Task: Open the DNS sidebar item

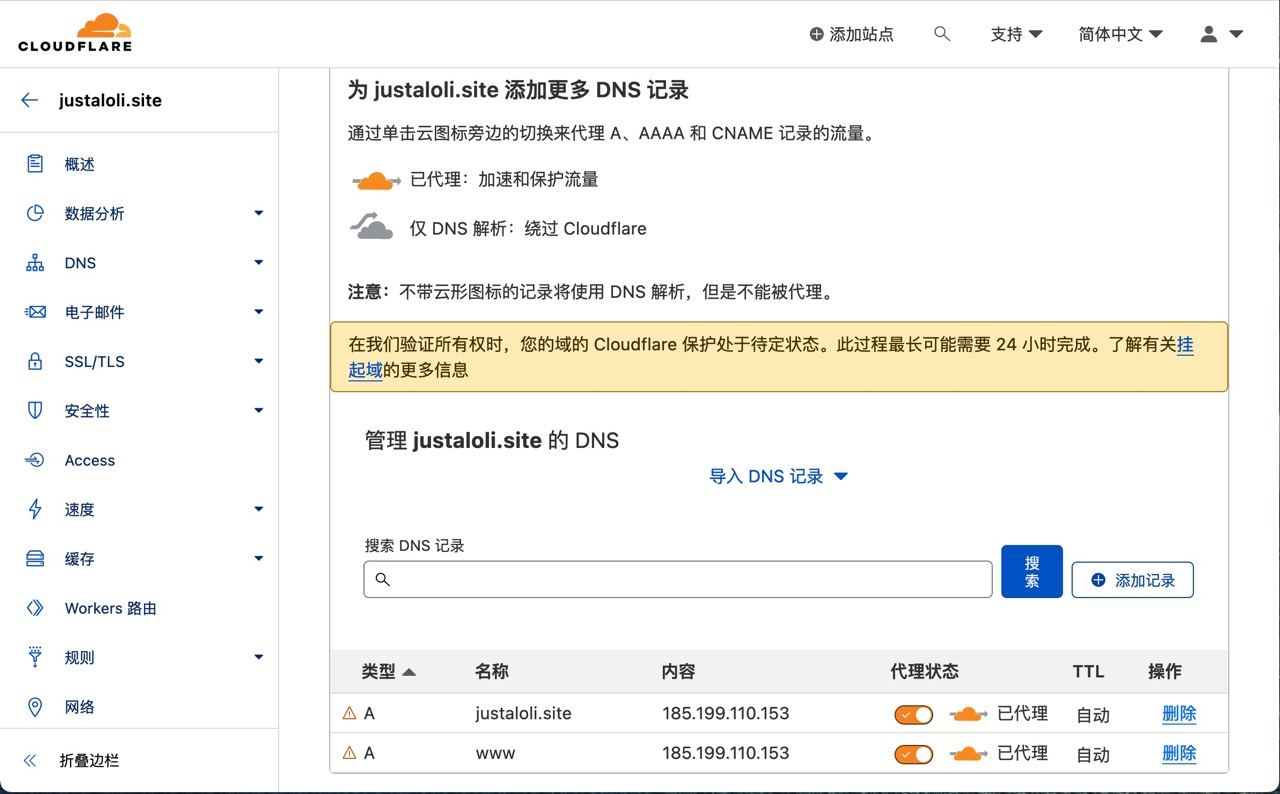Action: coord(81,263)
